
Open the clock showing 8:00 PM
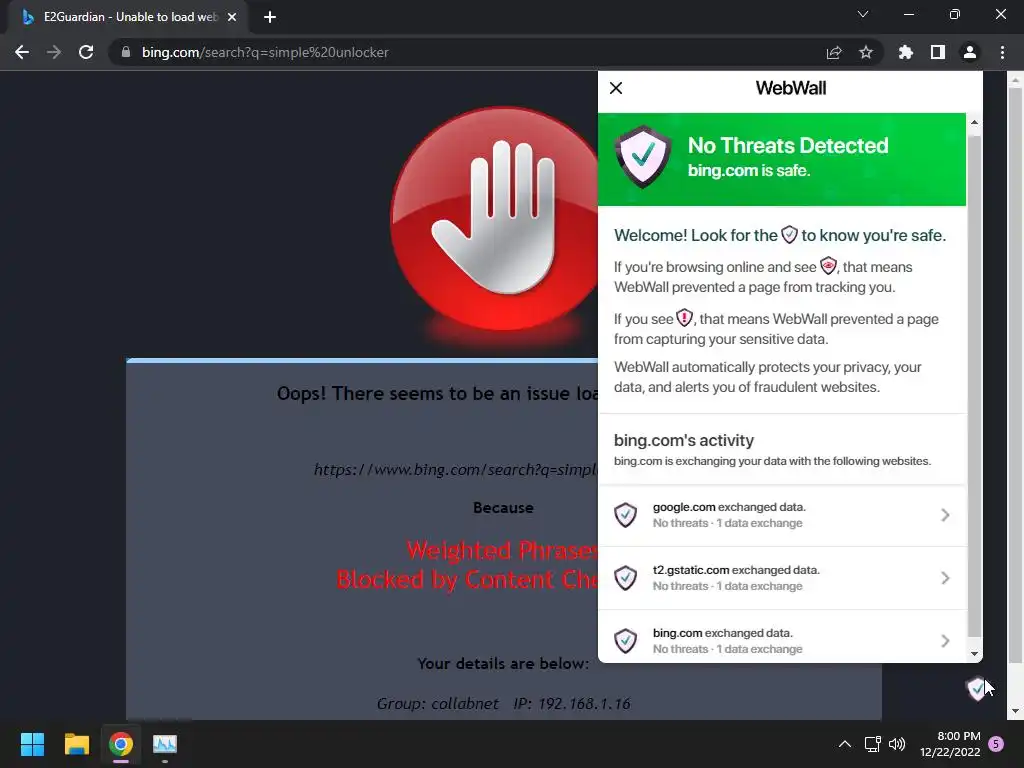(x=950, y=744)
